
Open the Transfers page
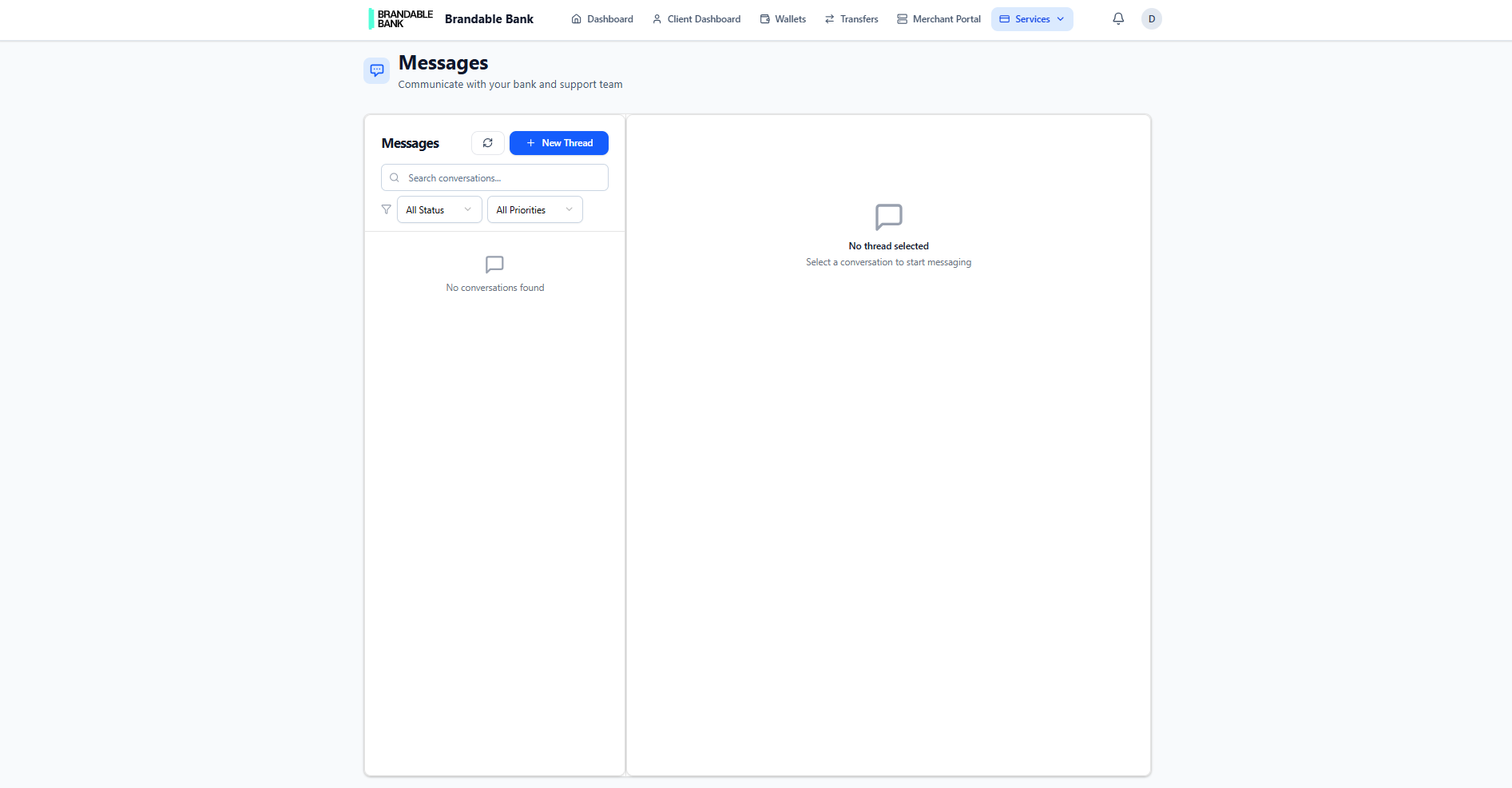point(851,19)
